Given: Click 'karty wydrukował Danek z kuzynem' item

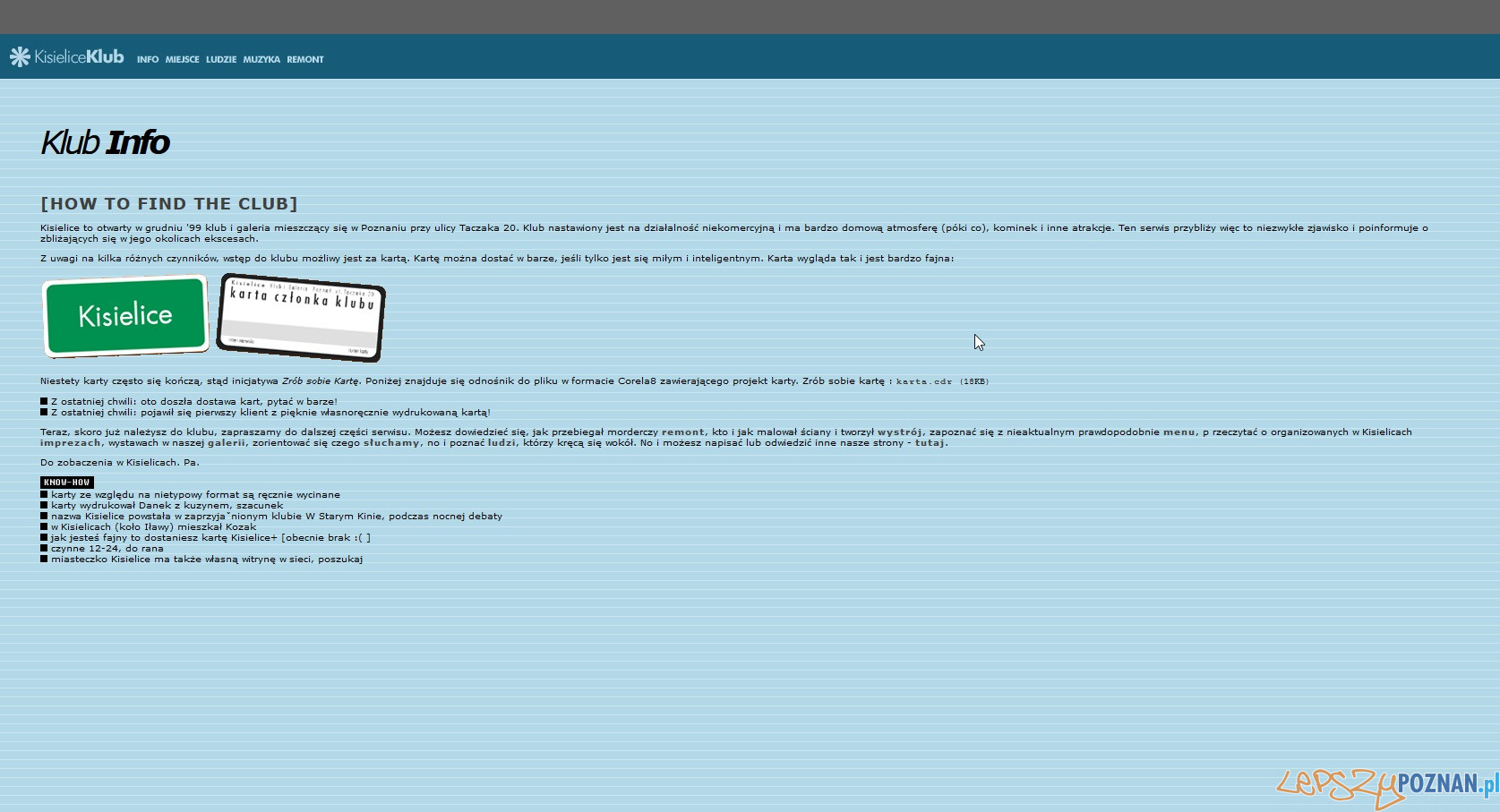Looking at the screenshot, I should (x=162, y=505).
